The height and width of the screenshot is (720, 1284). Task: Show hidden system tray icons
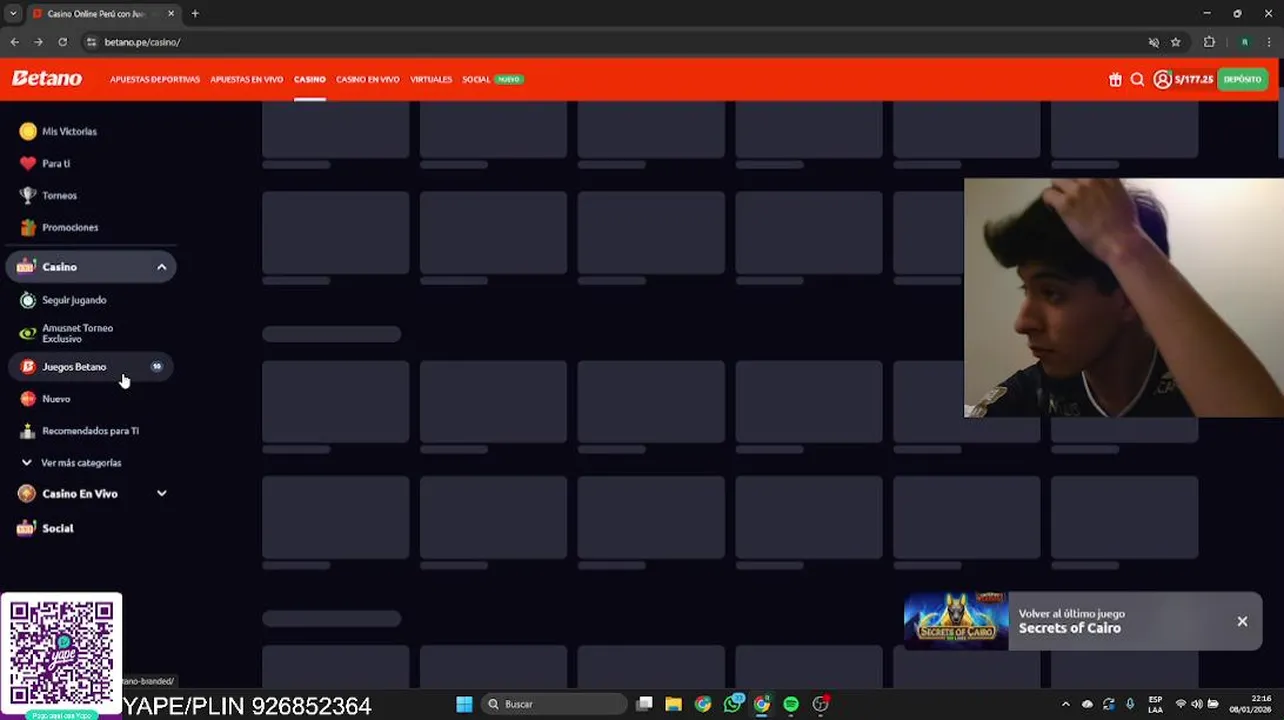[1065, 704]
